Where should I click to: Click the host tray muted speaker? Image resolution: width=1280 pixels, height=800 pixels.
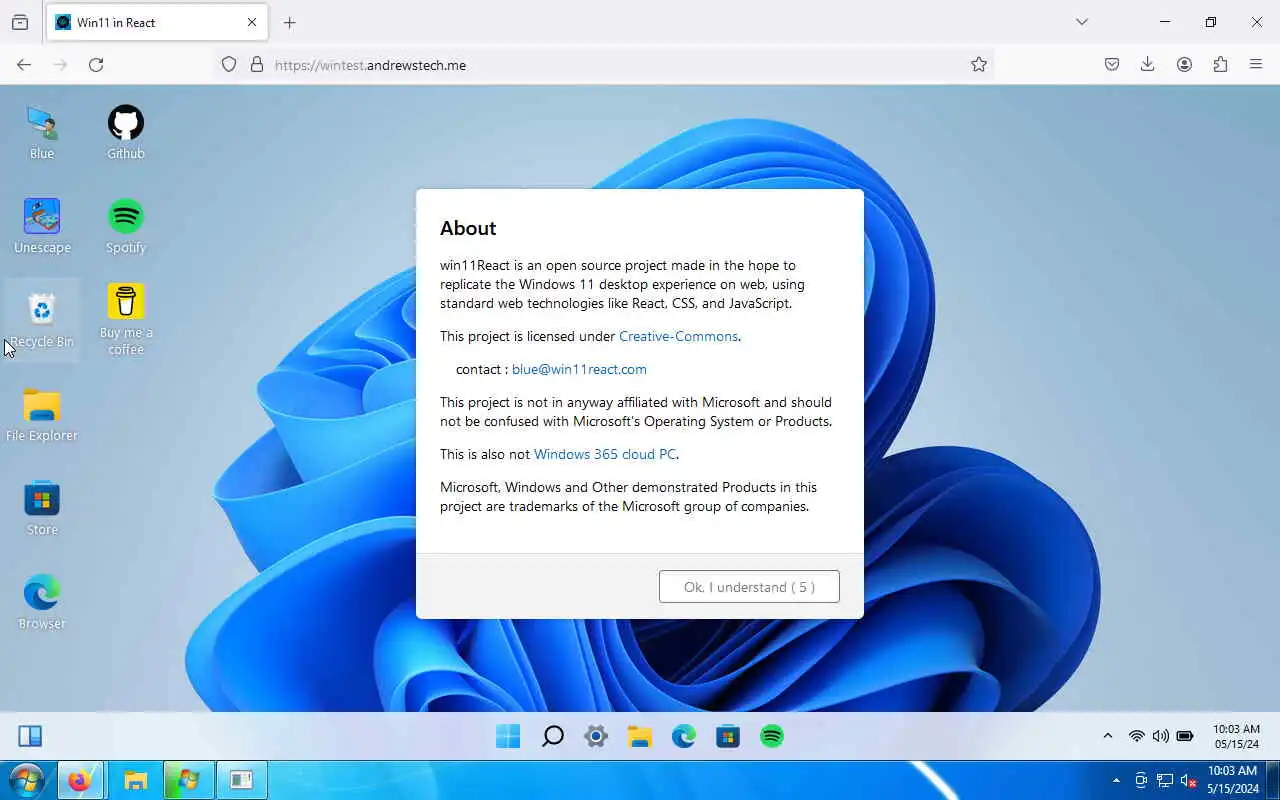[1188, 780]
